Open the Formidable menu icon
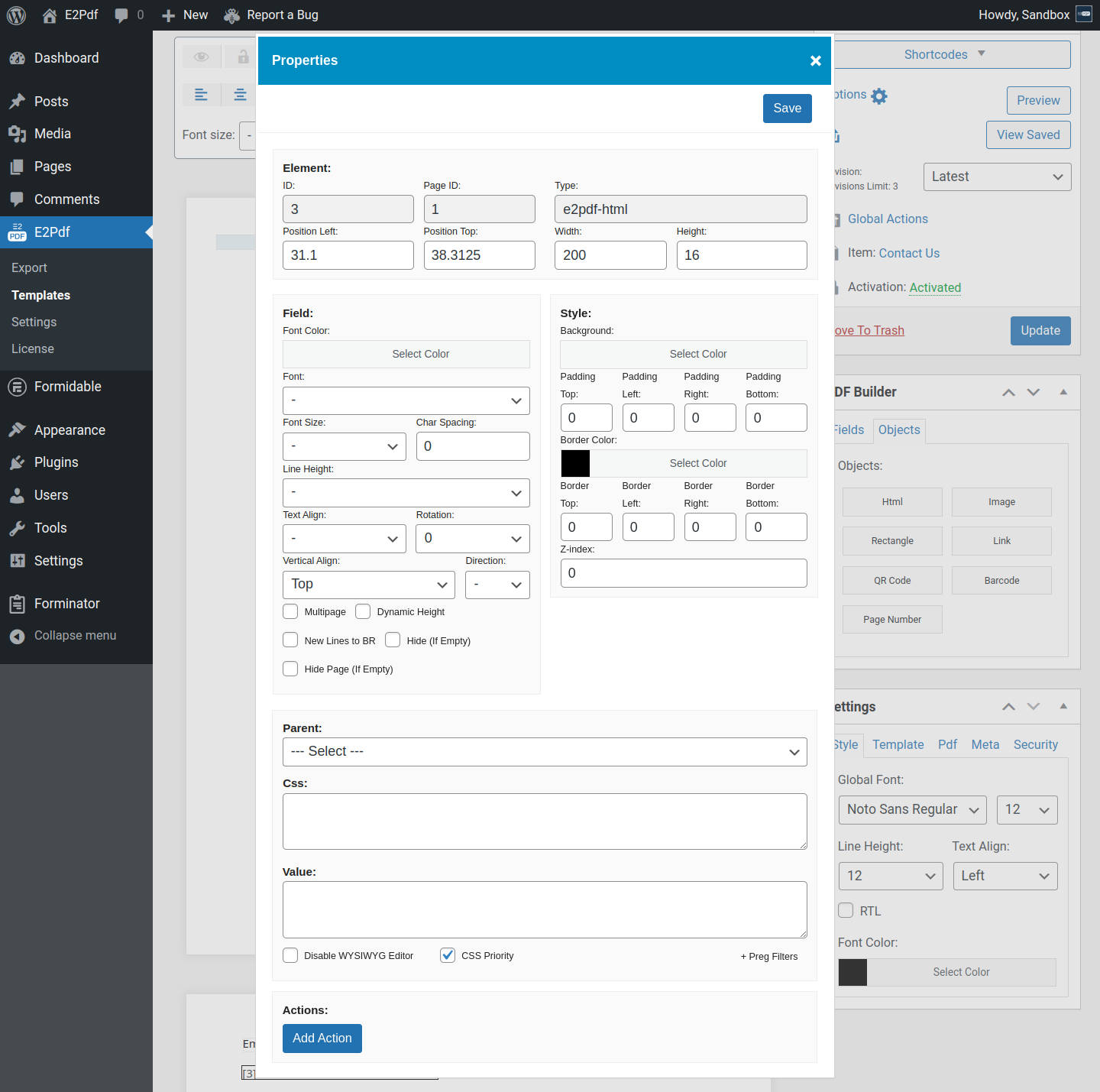The height and width of the screenshot is (1092, 1100). (17, 387)
